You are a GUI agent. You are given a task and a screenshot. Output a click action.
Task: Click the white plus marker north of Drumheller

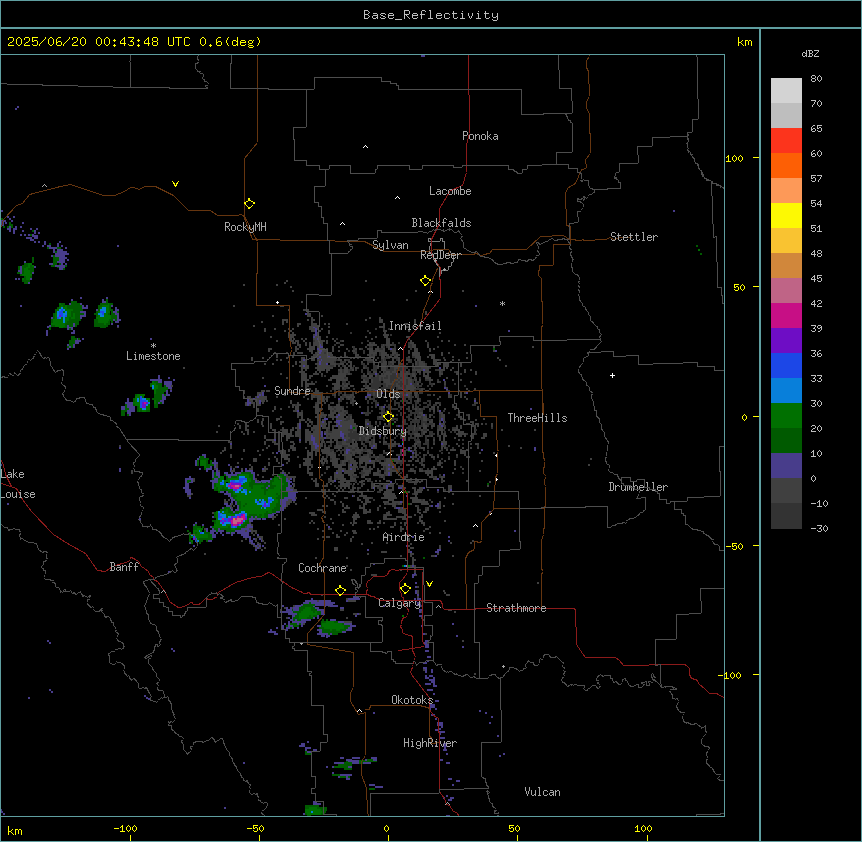coord(612,375)
